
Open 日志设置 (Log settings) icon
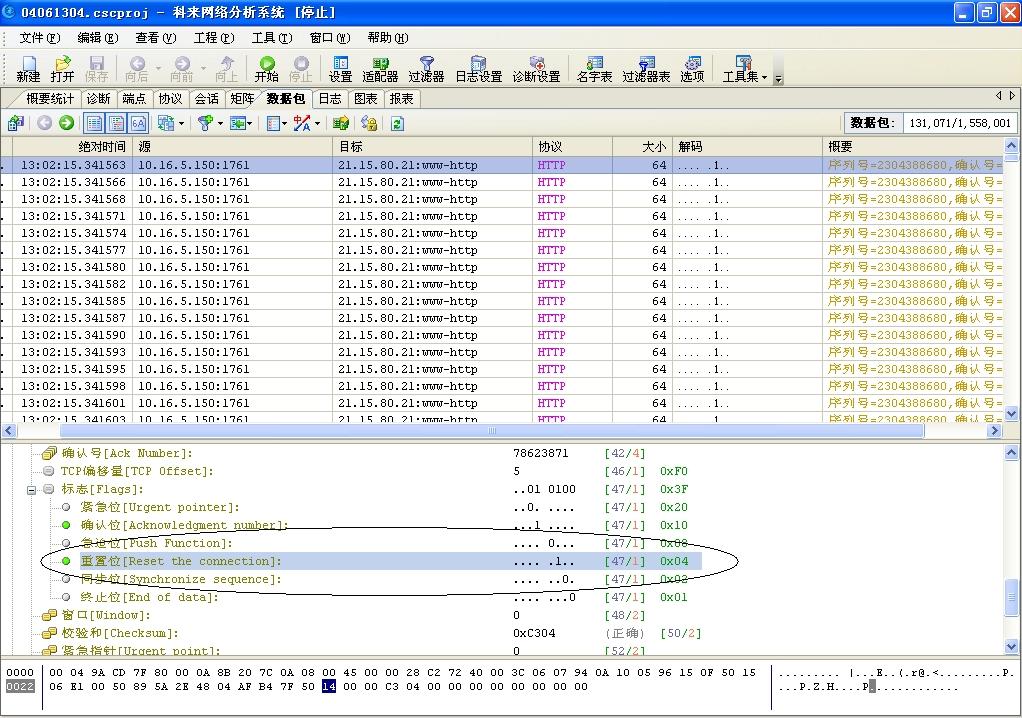click(478, 68)
